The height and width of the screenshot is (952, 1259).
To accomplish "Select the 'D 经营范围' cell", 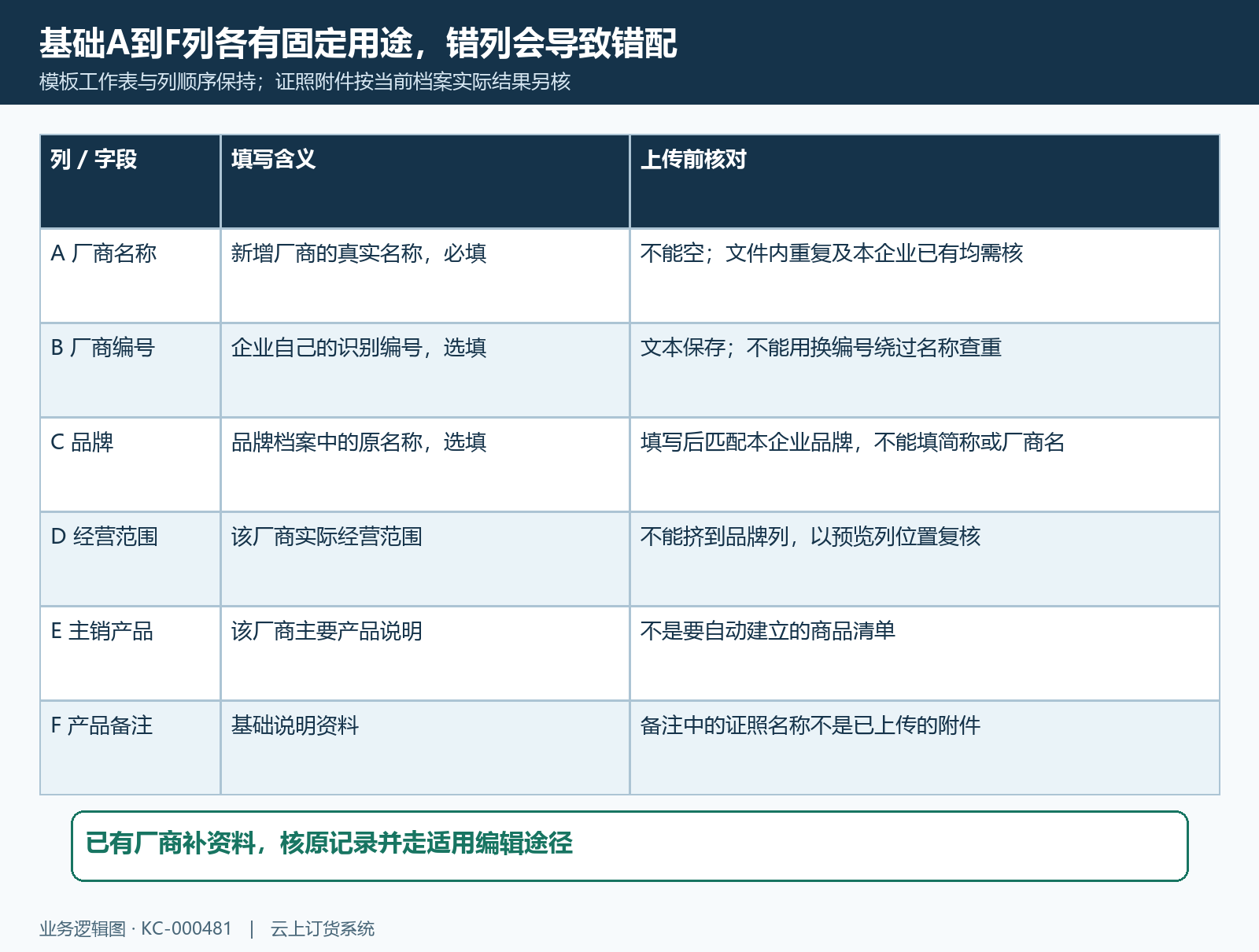I will 131,559.
